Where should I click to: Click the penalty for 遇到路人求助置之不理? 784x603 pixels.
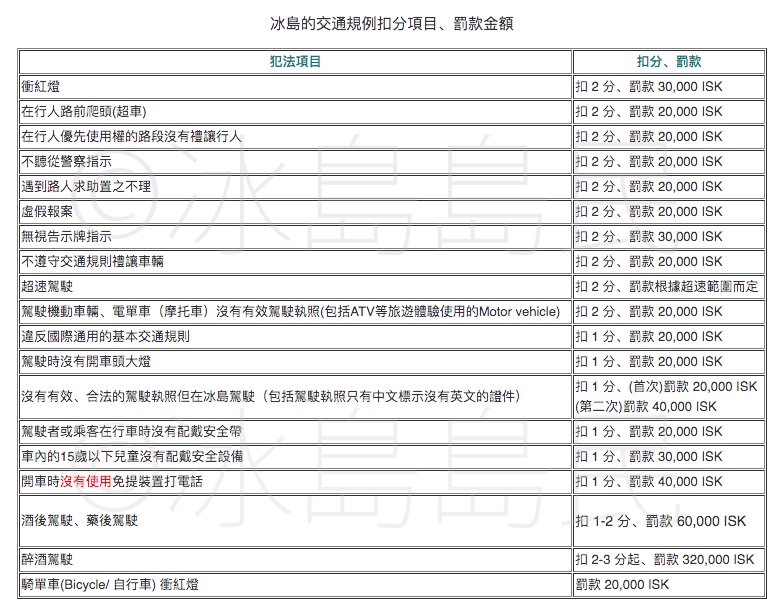coord(668,186)
